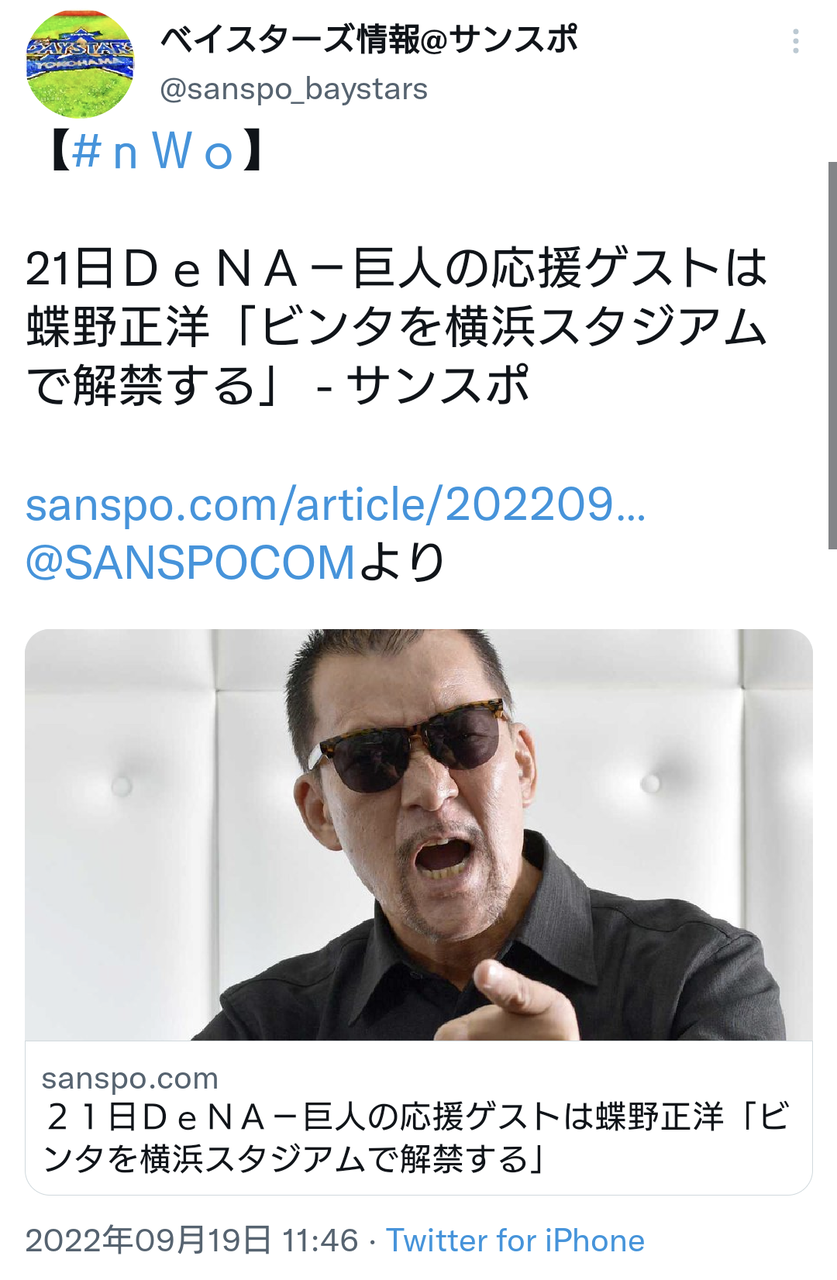
Task: Open the tweet timestamp 2022年09月19日 11:46
Action: tap(191, 1241)
